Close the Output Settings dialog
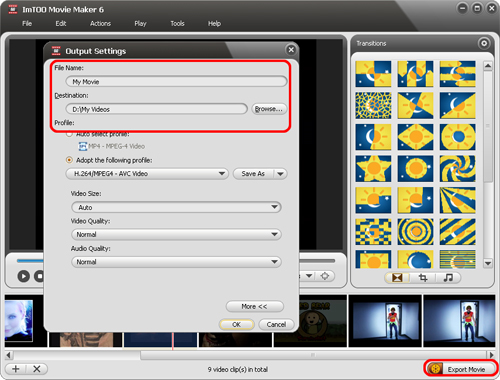This screenshot has width=500, height=380. pos(291,50)
